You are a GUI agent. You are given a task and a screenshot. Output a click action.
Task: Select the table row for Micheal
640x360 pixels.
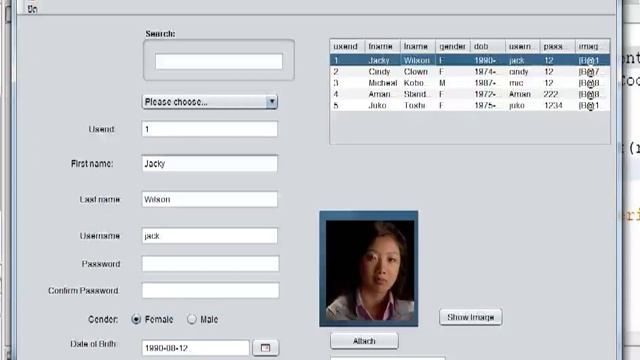pos(470,83)
